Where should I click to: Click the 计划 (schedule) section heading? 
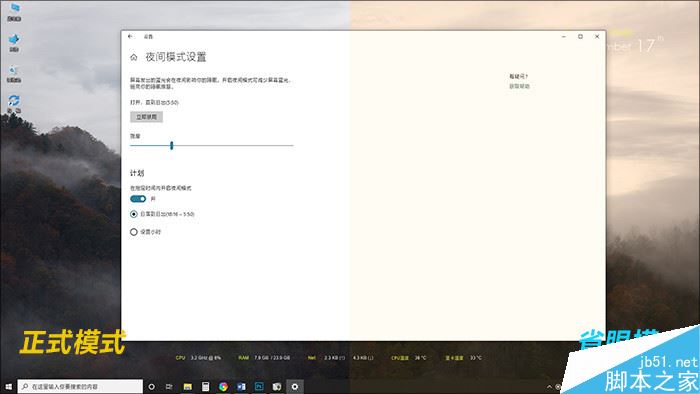coord(137,173)
